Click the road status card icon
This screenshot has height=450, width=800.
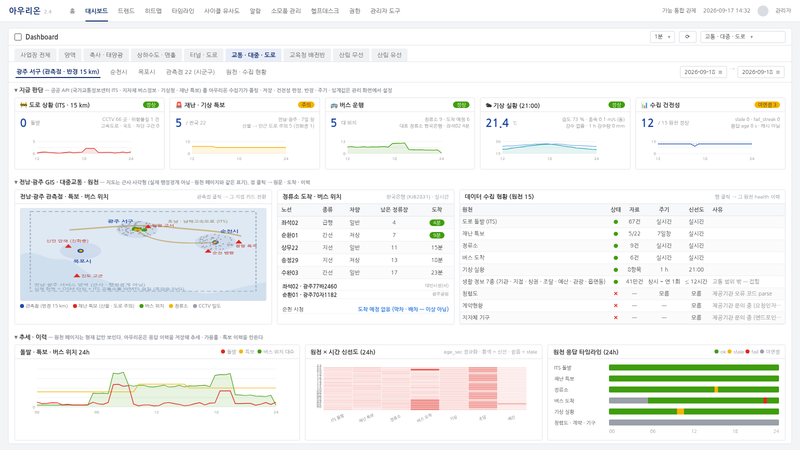point(23,105)
